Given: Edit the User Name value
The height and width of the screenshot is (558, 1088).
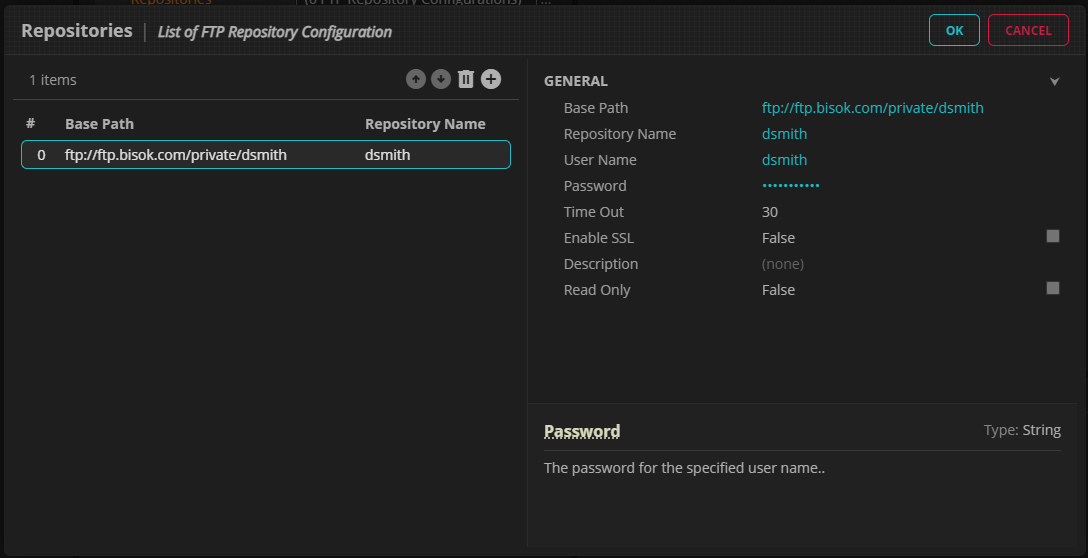Looking at the screenshot, I should [x=785, y=160].
